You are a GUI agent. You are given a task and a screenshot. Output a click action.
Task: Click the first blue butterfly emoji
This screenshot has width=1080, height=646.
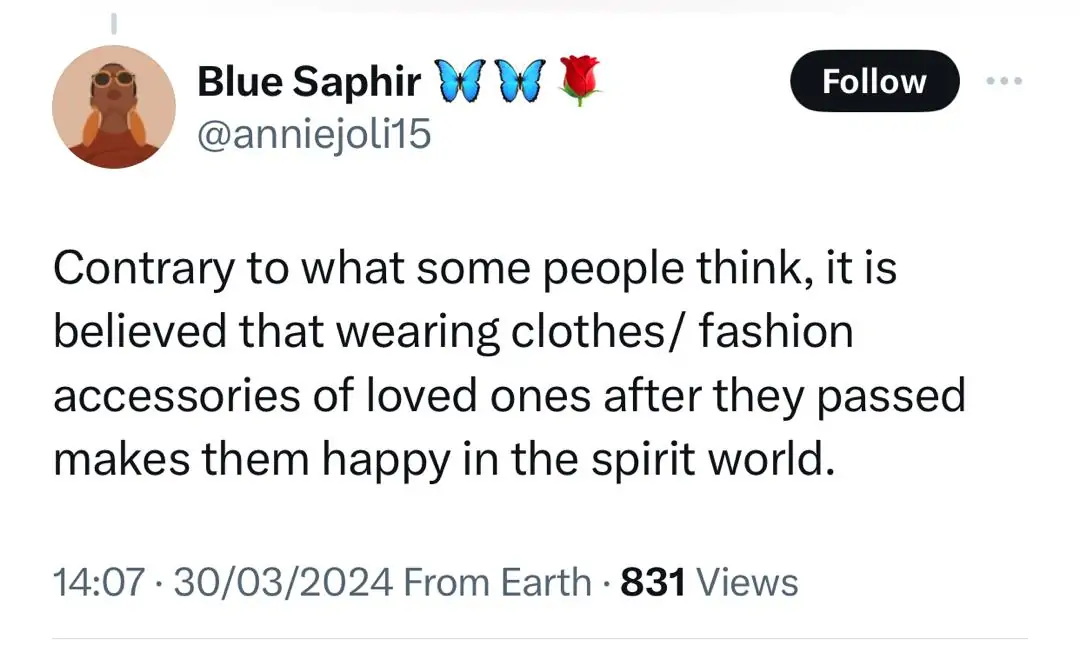(x=459, y=81)
